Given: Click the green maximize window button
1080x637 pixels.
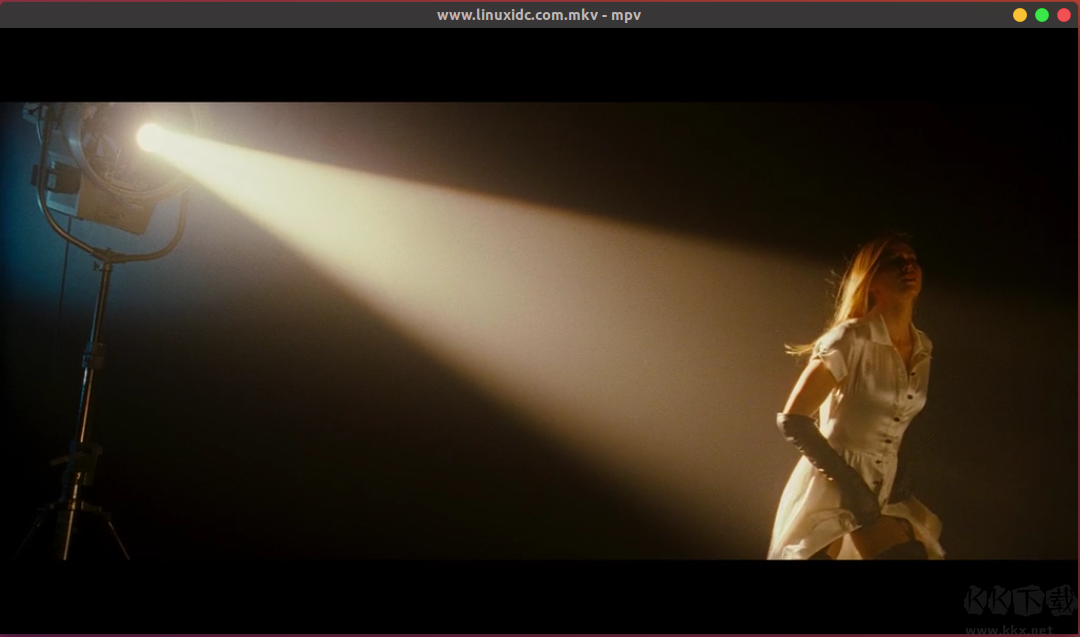Looking at the screenshot, I should (1042, 15).
